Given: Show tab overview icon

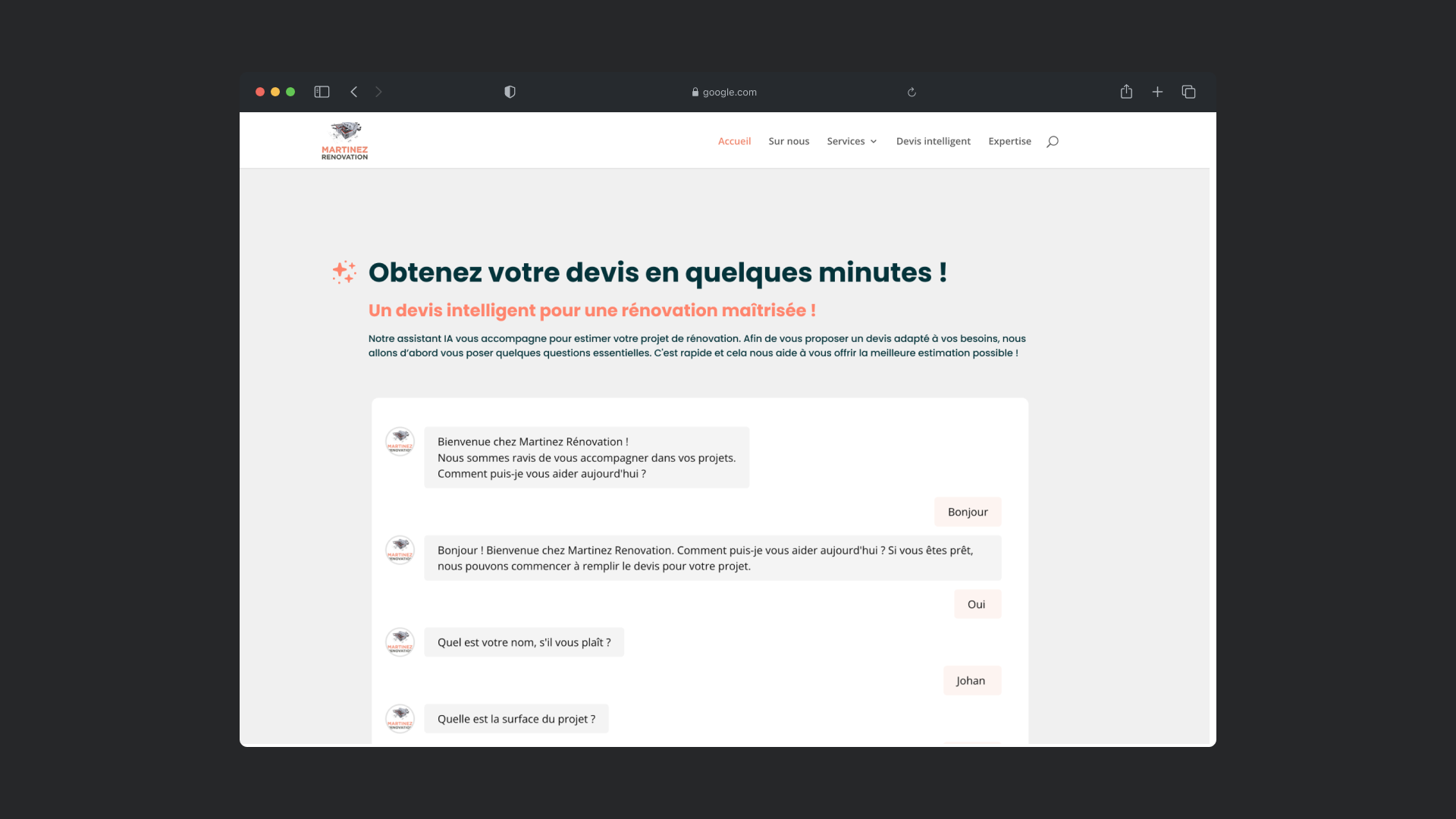Looking at the screenshot, I should [1188, 92].
